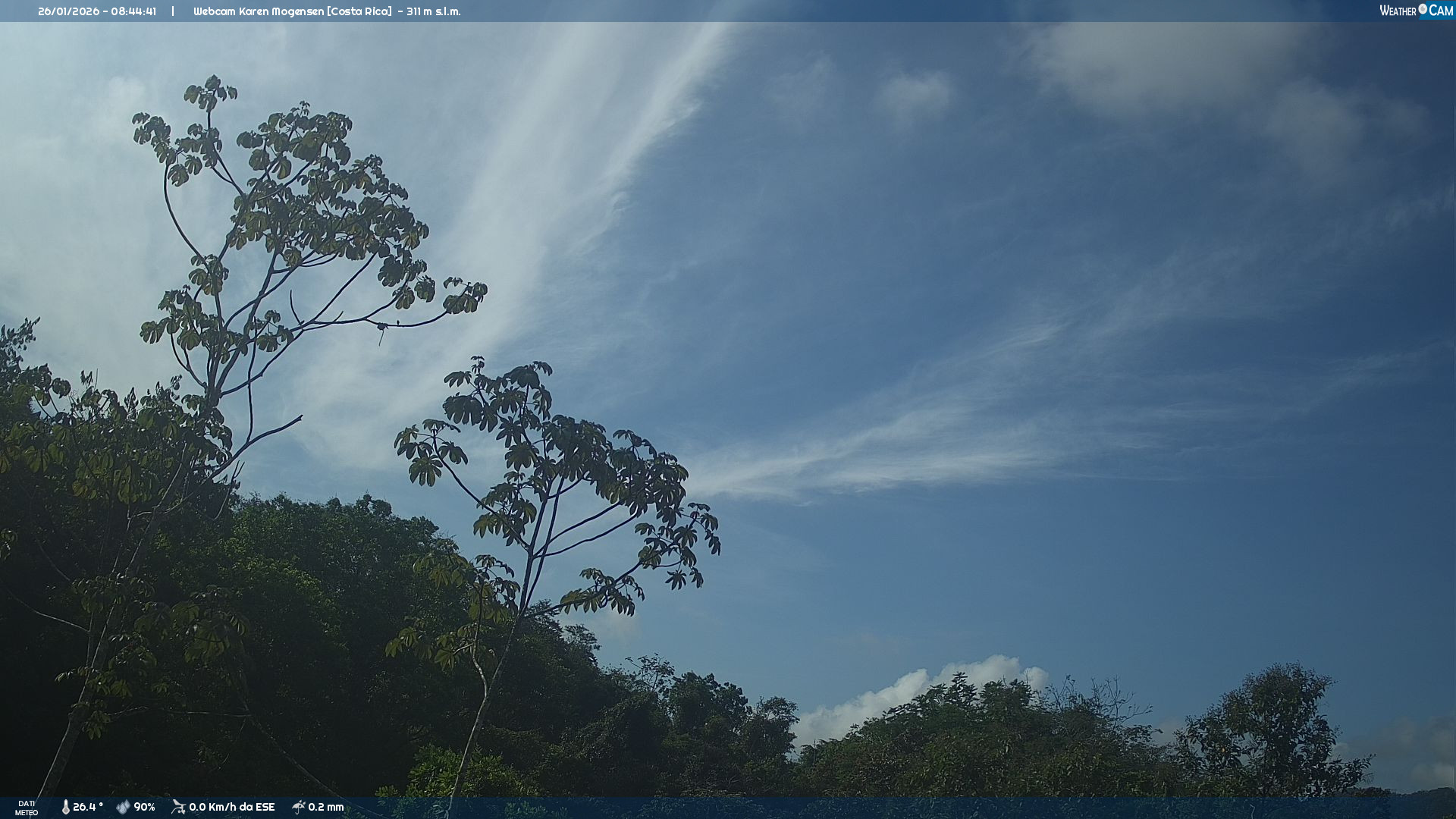Click the tall tree's top leaf cluster
The image size is (1456, 819).
[210, 93]
